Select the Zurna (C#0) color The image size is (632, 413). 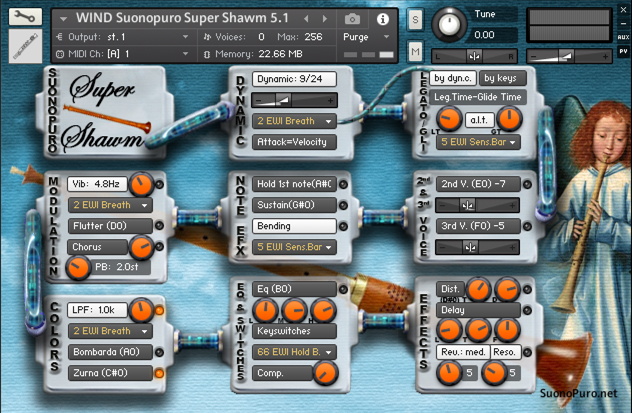110,373
